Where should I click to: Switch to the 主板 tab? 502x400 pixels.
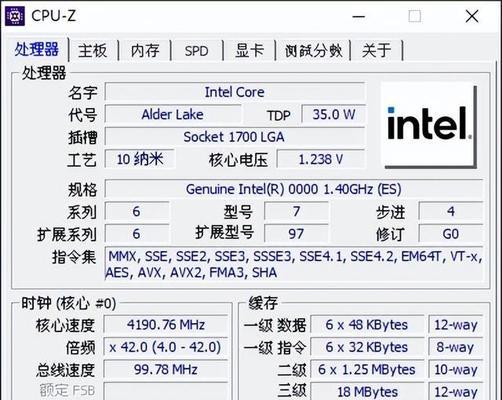[93, 51]
